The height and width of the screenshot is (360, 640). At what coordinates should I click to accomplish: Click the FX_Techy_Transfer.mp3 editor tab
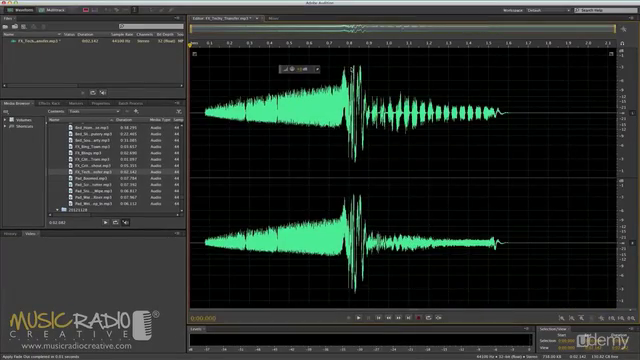click(x=222, y=18)
